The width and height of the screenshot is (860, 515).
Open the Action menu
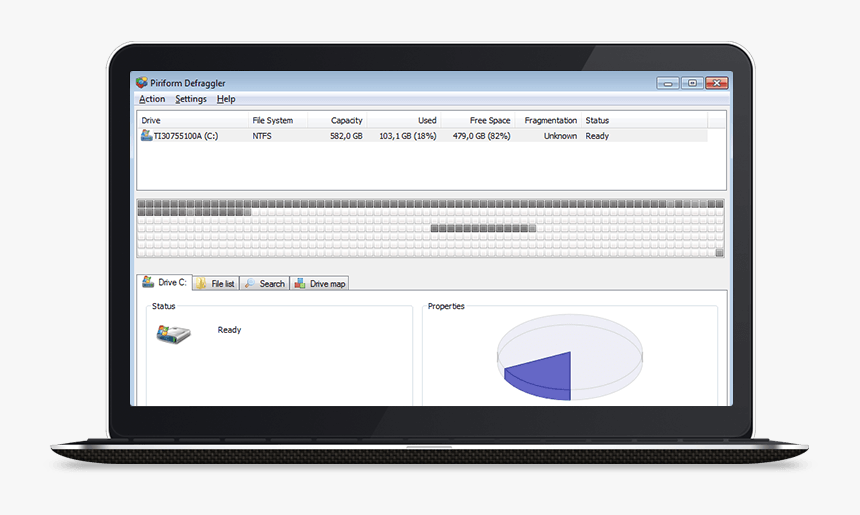pyautogui.click(x=152, y=99)
